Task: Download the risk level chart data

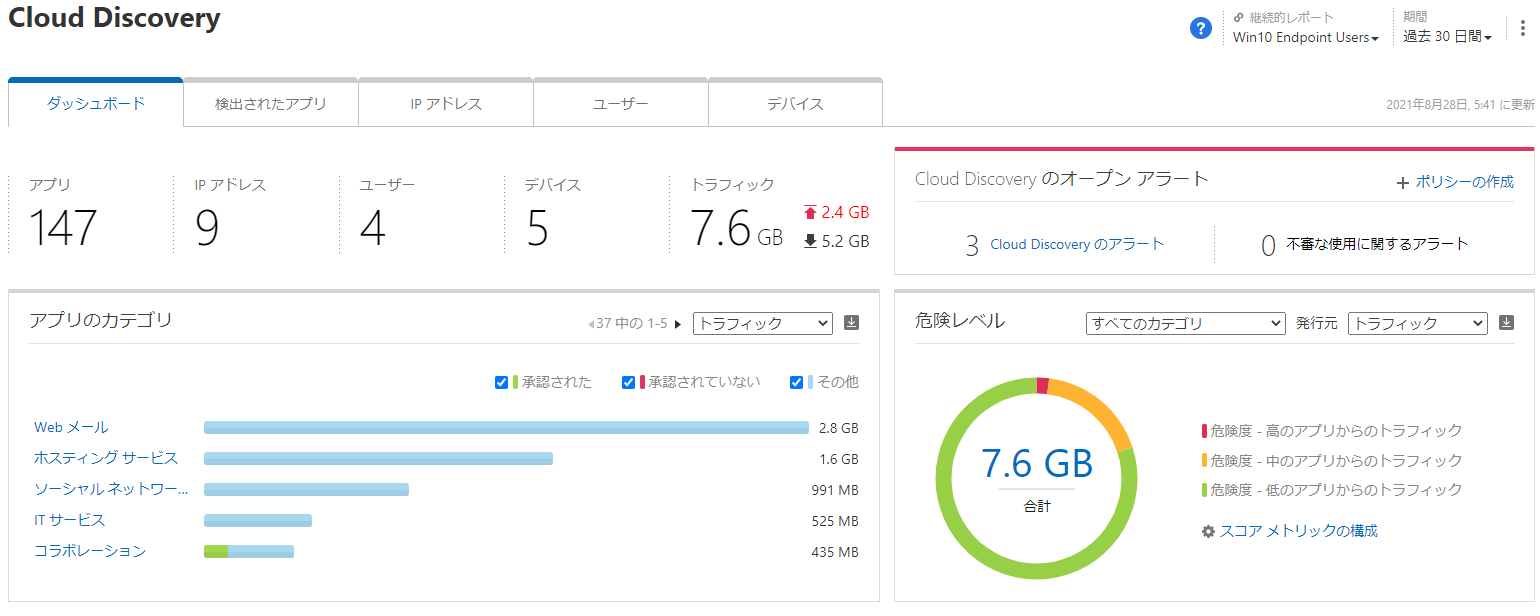Action: pyautogui.click(x=1507, y=323)
